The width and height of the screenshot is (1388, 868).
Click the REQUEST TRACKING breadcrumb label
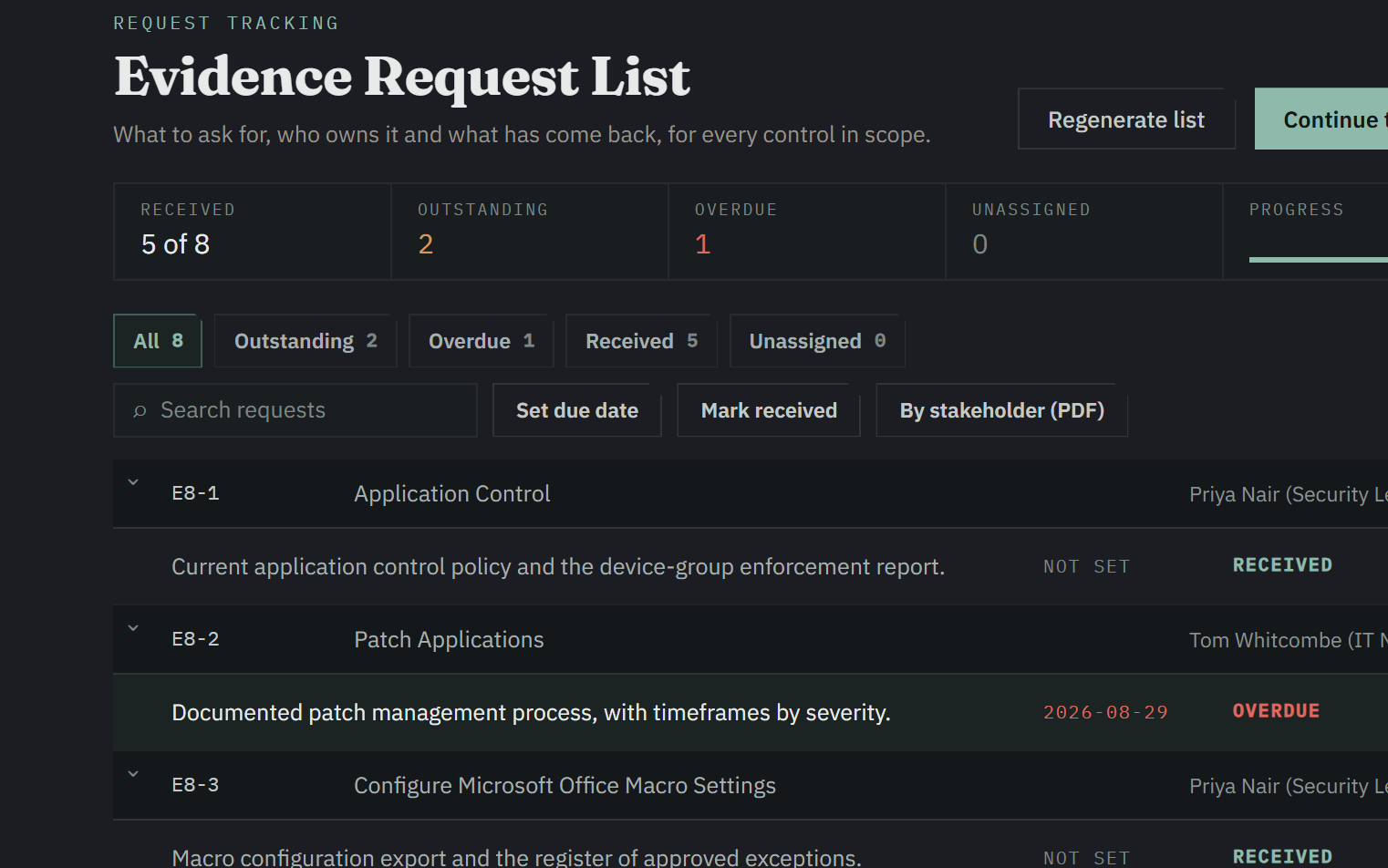pyautogui.click(x=226, y=23)
